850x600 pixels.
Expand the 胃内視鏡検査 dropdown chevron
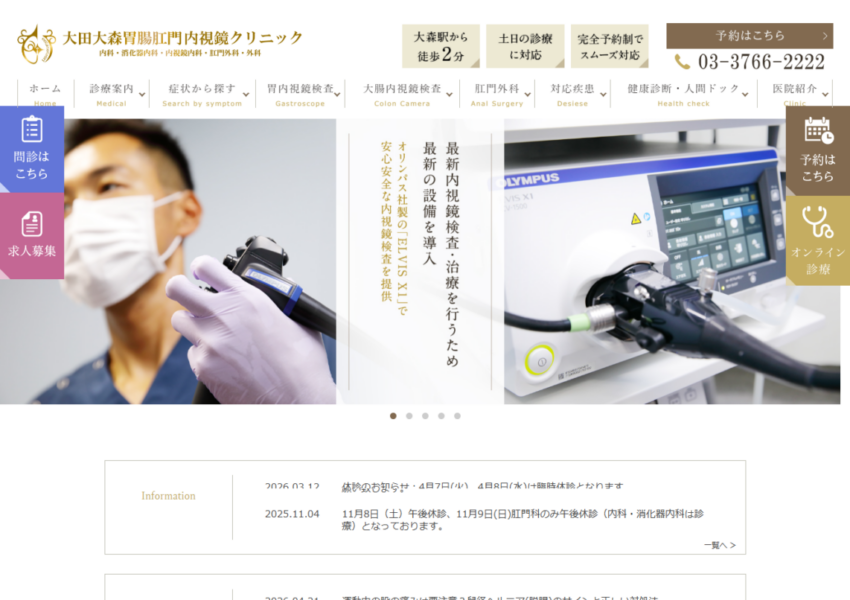(x=337, y=95)
